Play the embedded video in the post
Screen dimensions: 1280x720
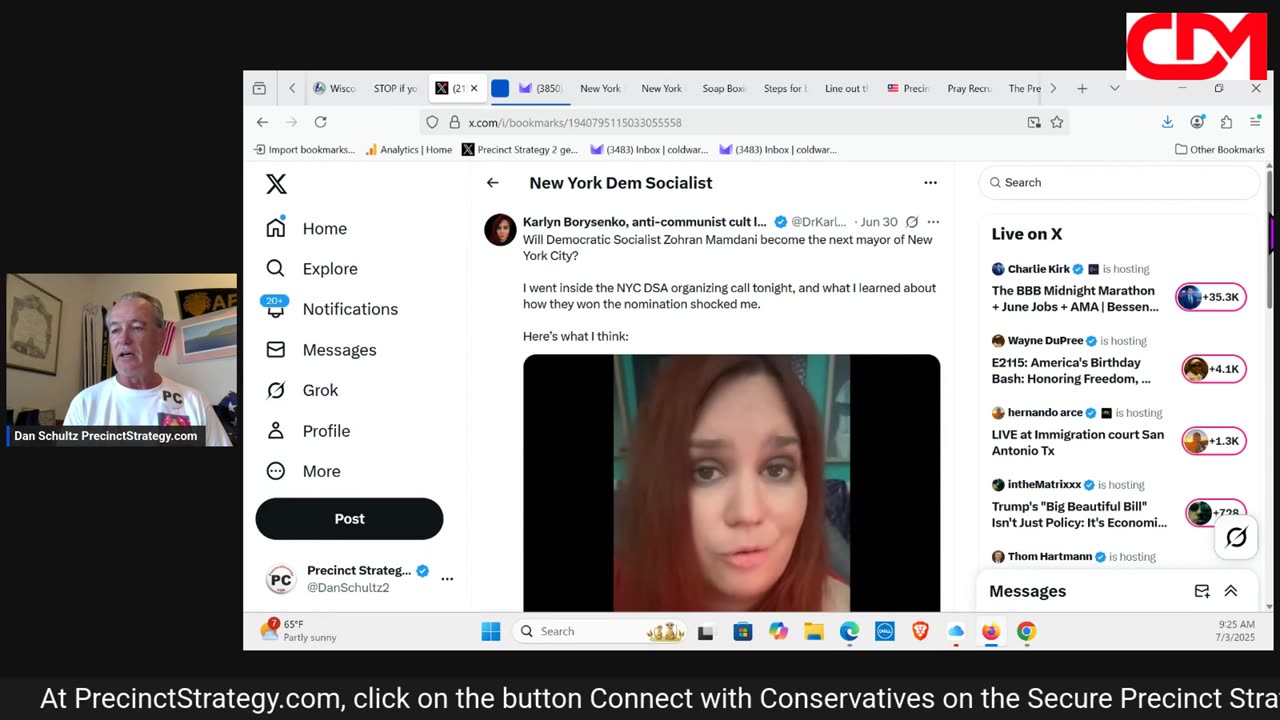coord(731,482)
